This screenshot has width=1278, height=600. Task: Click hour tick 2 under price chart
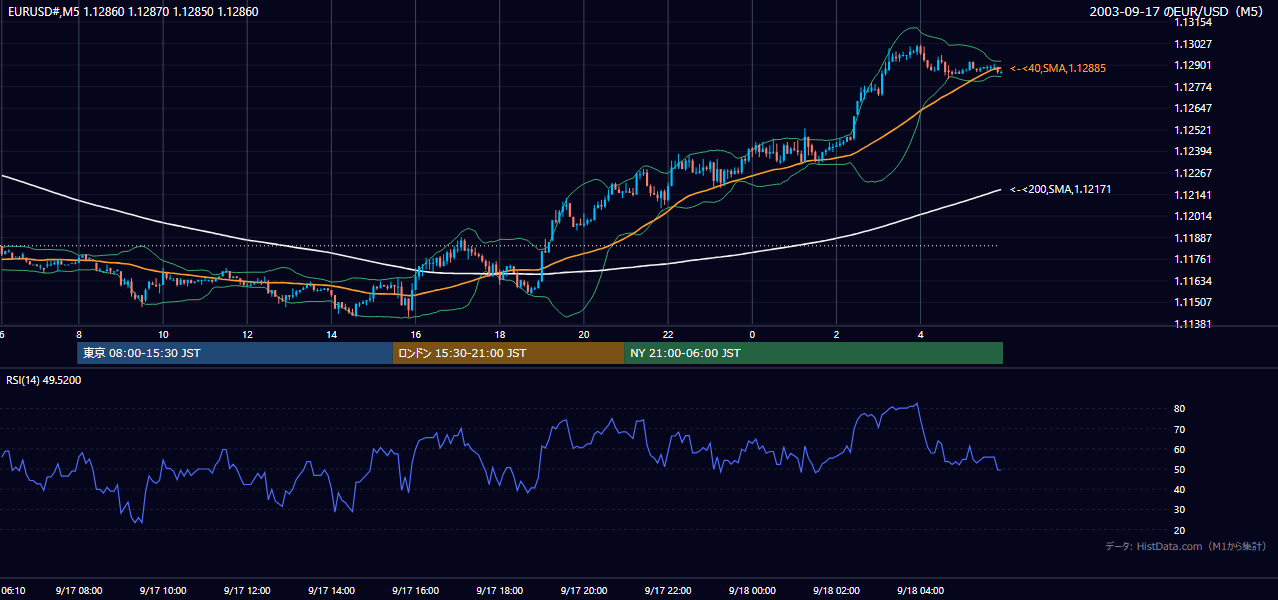pos(836,334)
